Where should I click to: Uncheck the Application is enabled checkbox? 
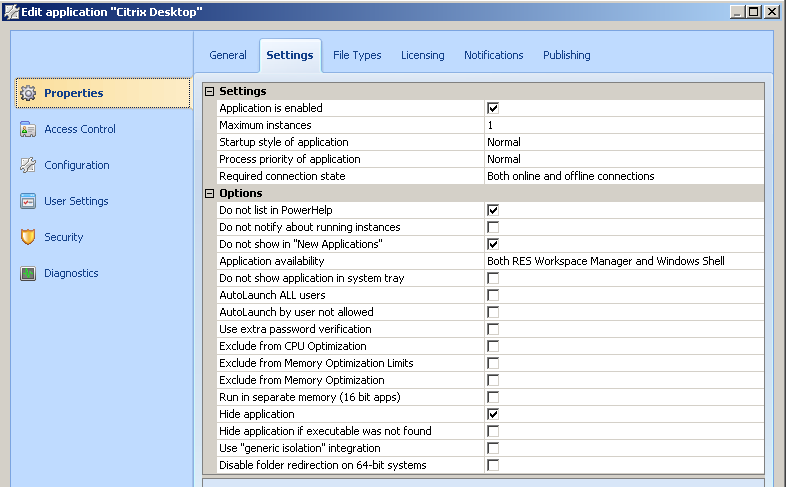tap(492, 108)
